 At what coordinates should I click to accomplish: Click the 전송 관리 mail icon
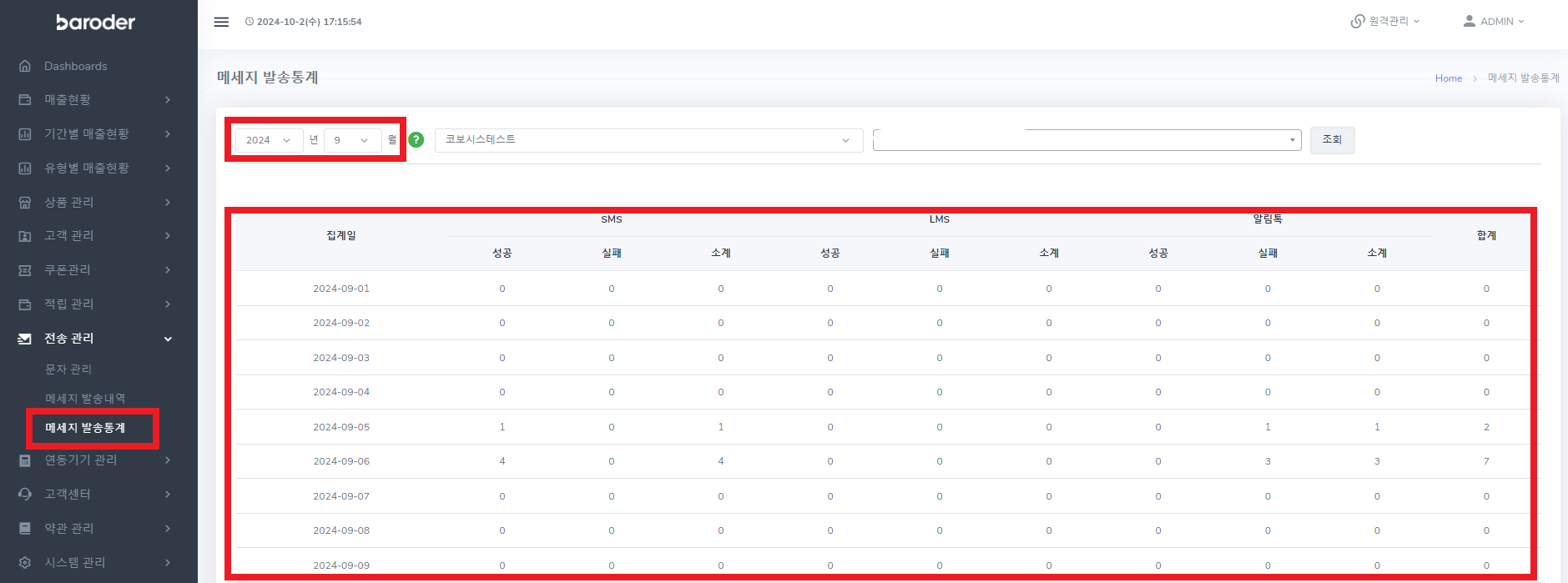(x=25, y=339)
